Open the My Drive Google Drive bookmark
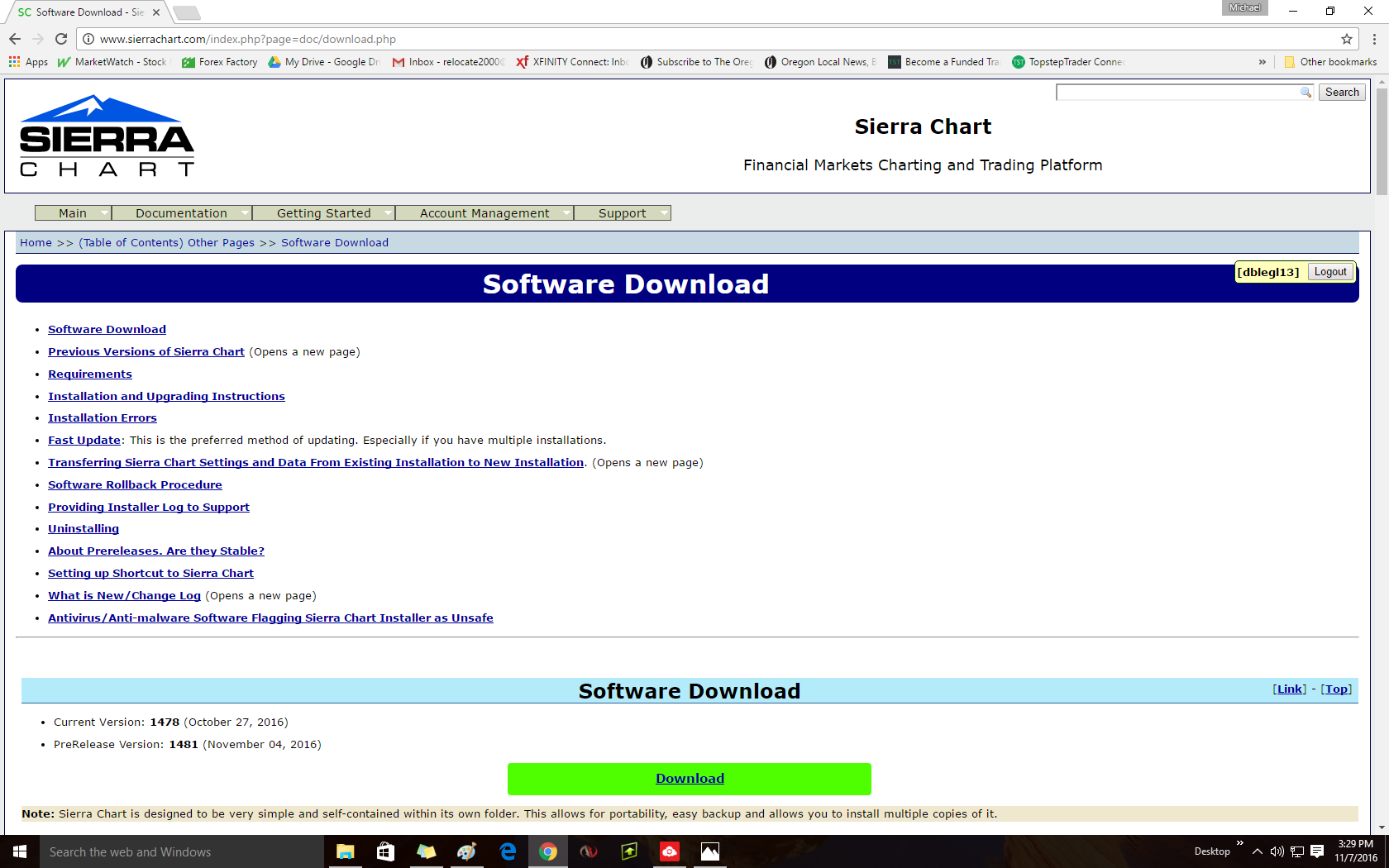The height and width of the screenshot is (868, 1389). coord(324,62)
